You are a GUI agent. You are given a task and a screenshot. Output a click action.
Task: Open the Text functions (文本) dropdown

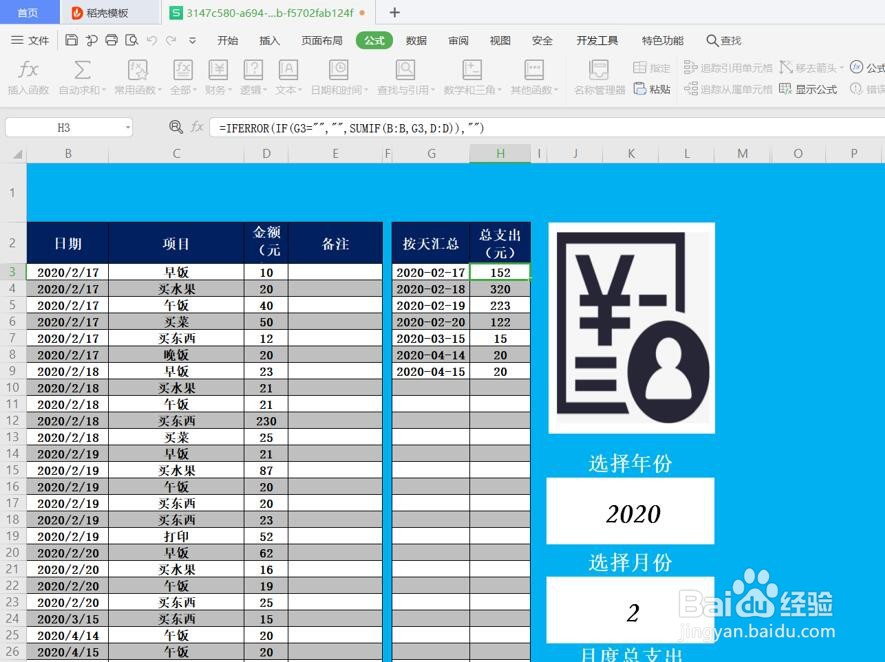287,80
